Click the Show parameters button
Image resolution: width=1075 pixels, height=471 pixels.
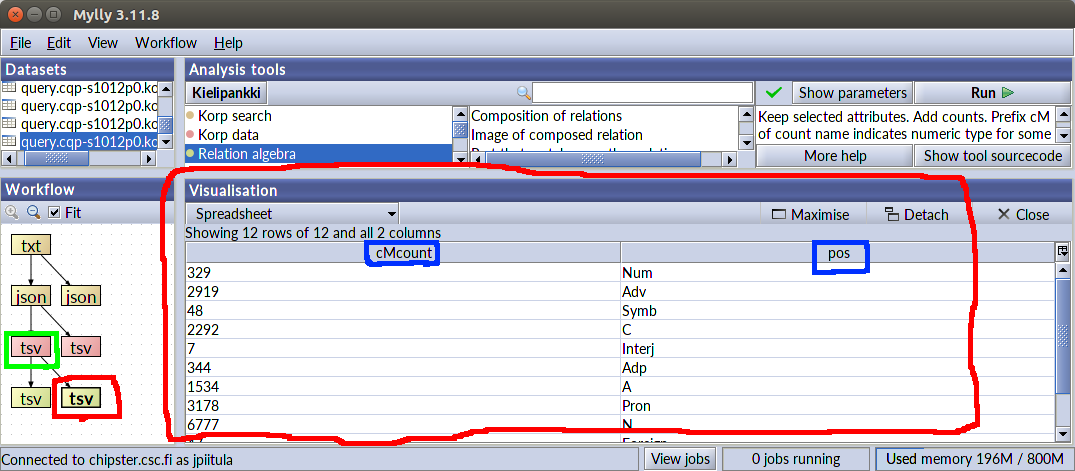(852, 93)
